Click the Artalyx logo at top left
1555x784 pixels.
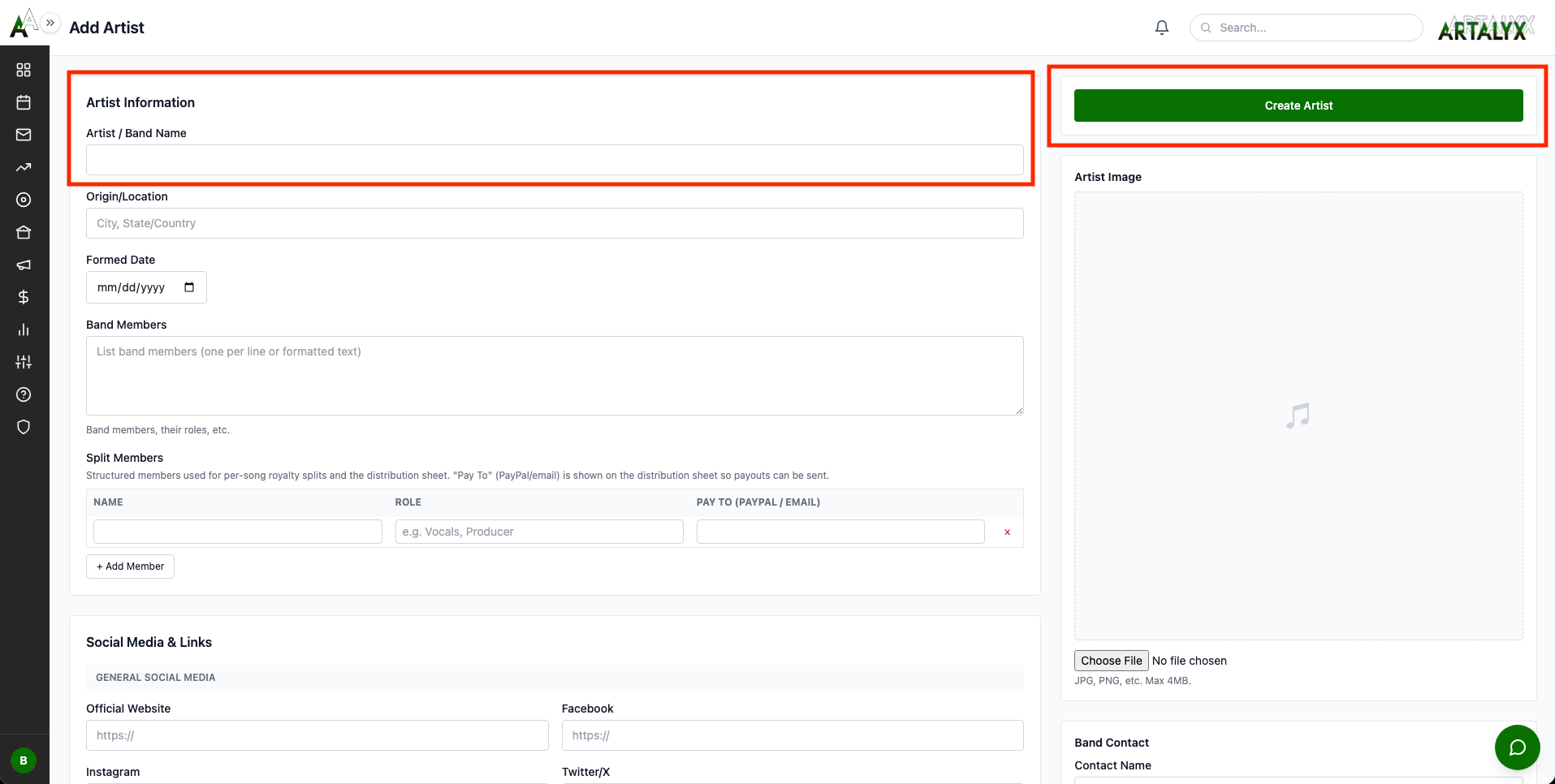[23, 23]
